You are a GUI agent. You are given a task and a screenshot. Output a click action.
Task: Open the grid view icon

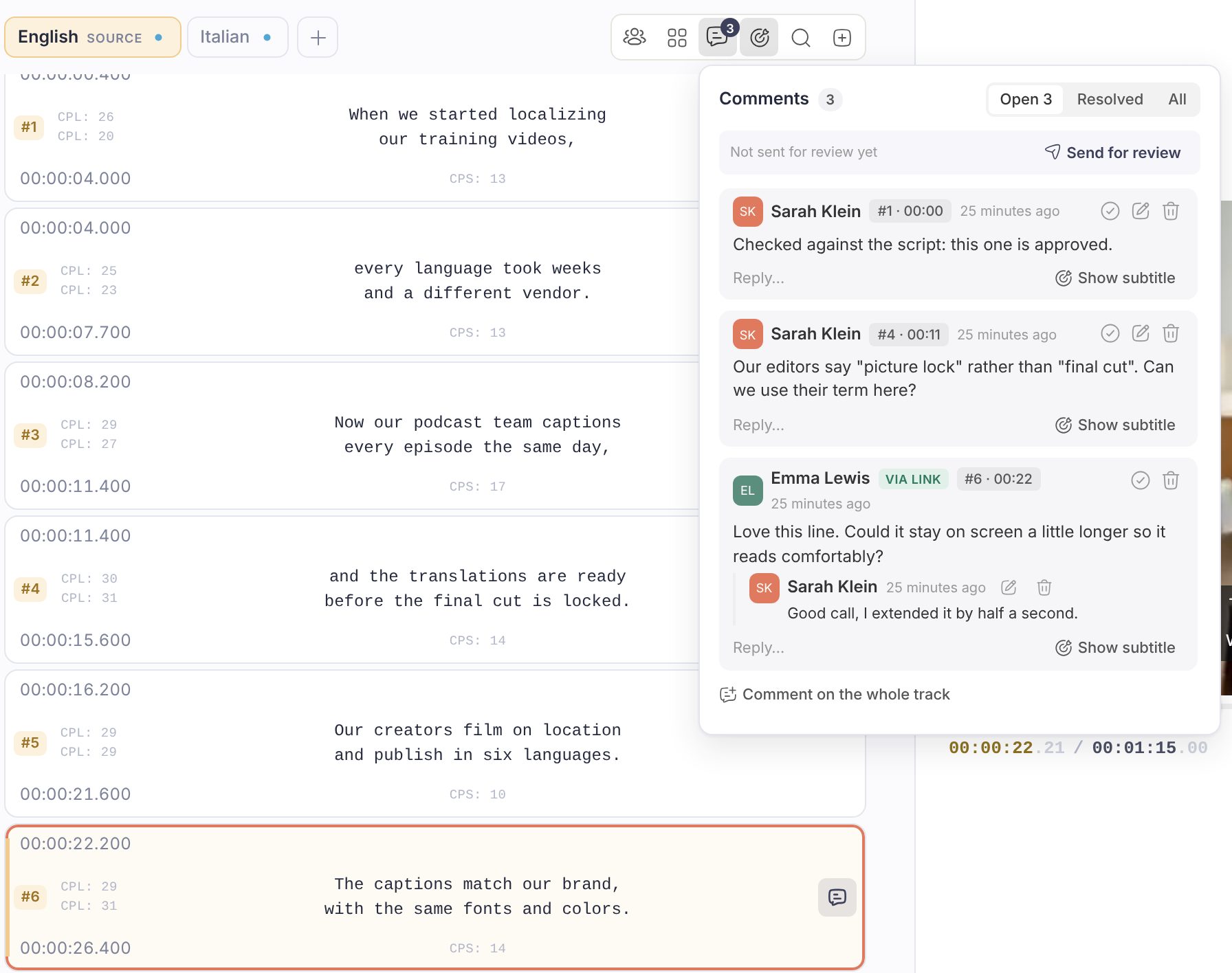677,37
